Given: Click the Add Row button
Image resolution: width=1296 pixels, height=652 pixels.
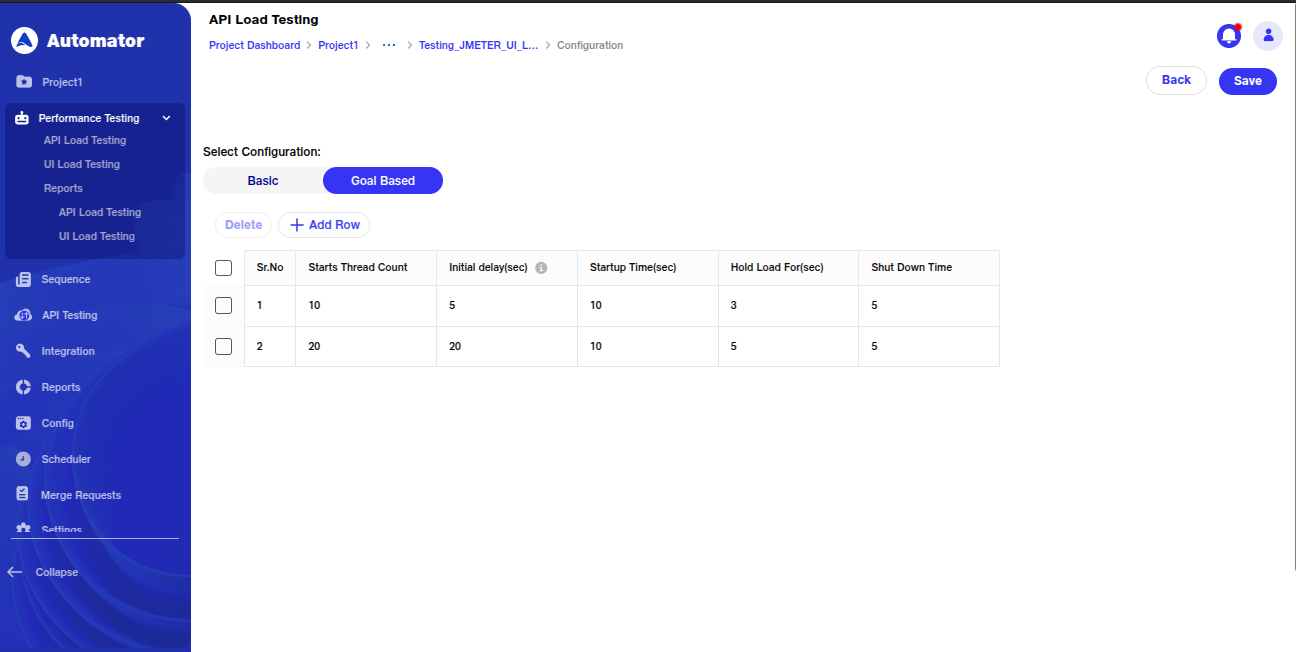Looking at the screenshot, I should click(324, 225).
